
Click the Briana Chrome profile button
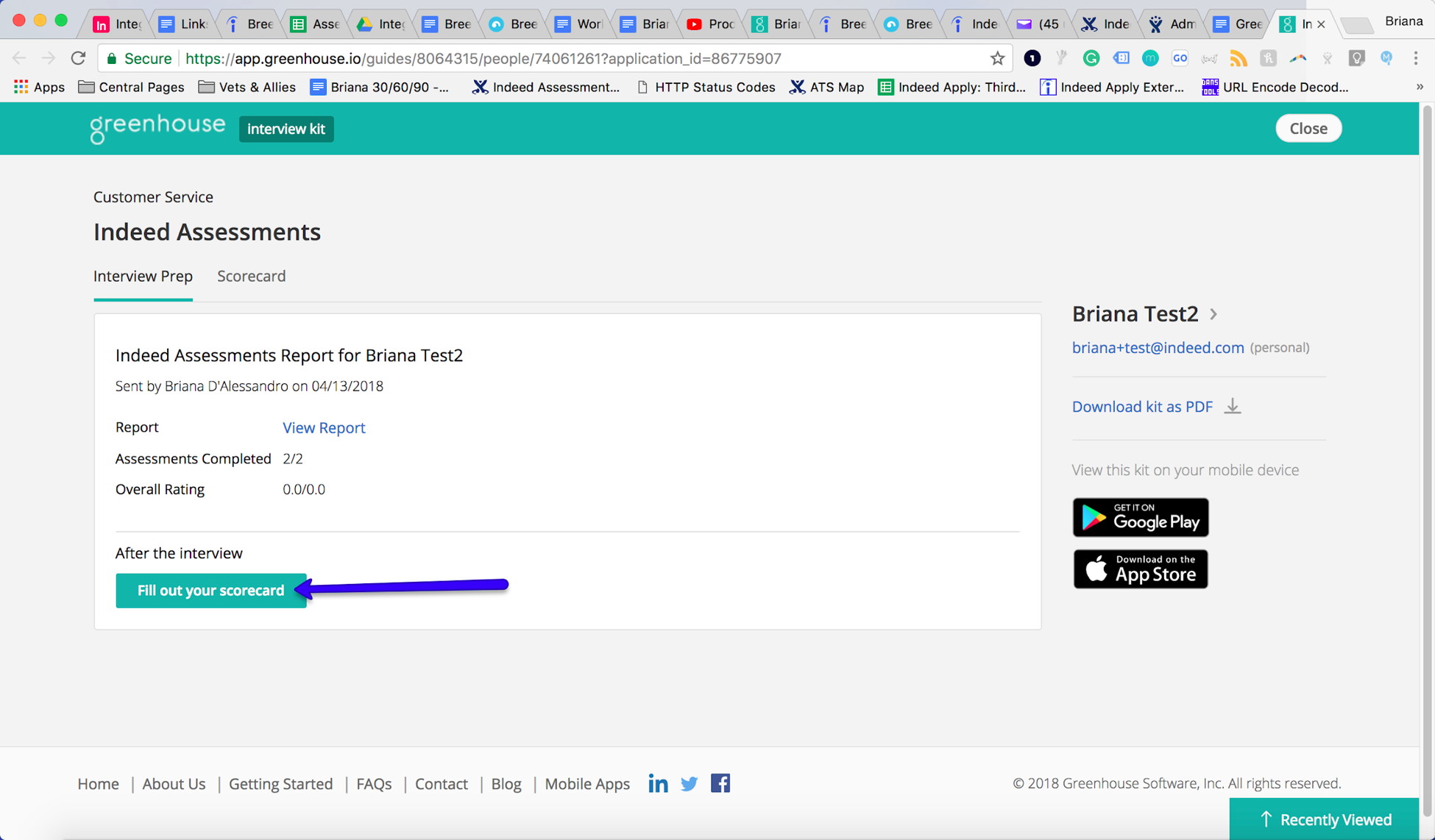1403,21
